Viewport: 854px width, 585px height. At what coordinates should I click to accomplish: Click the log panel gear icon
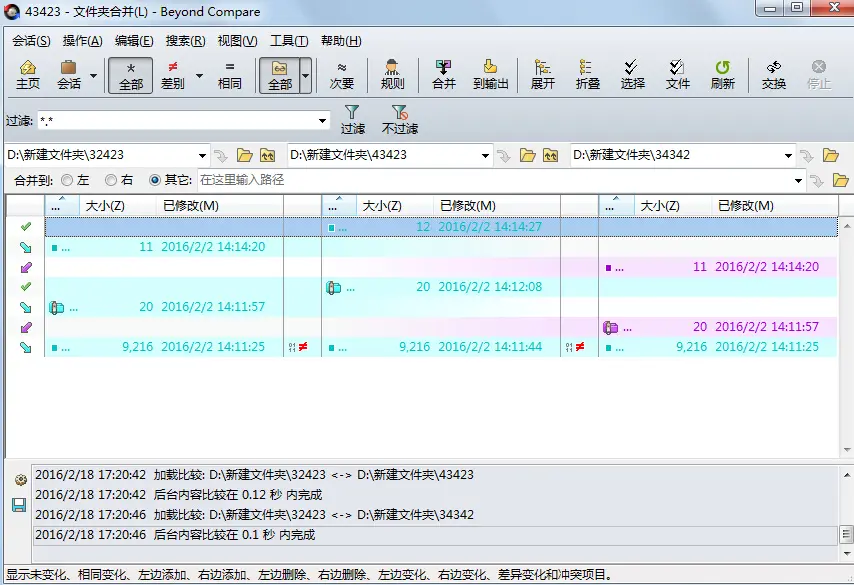coord(20,480)
